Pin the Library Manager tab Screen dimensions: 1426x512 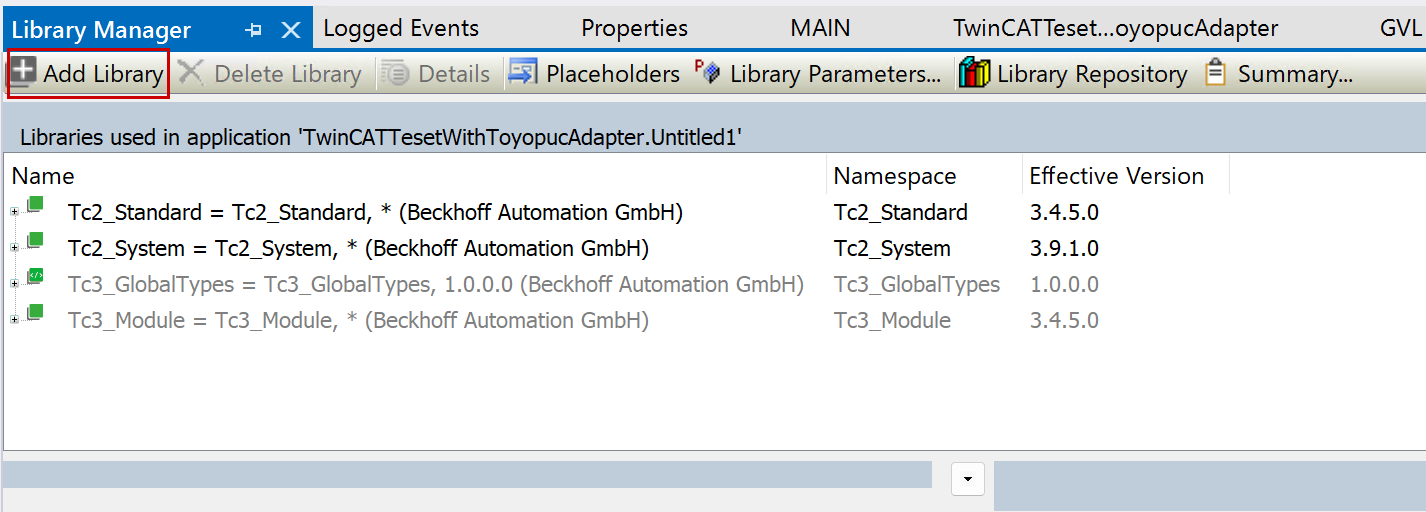pos(254,30)
